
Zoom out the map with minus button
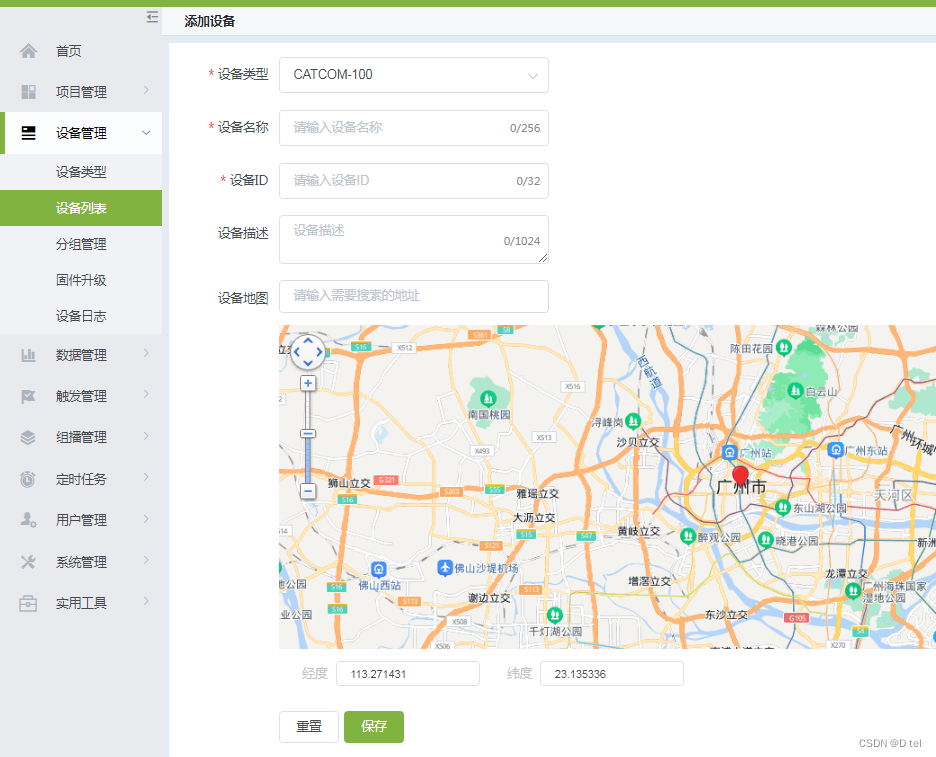308,491
